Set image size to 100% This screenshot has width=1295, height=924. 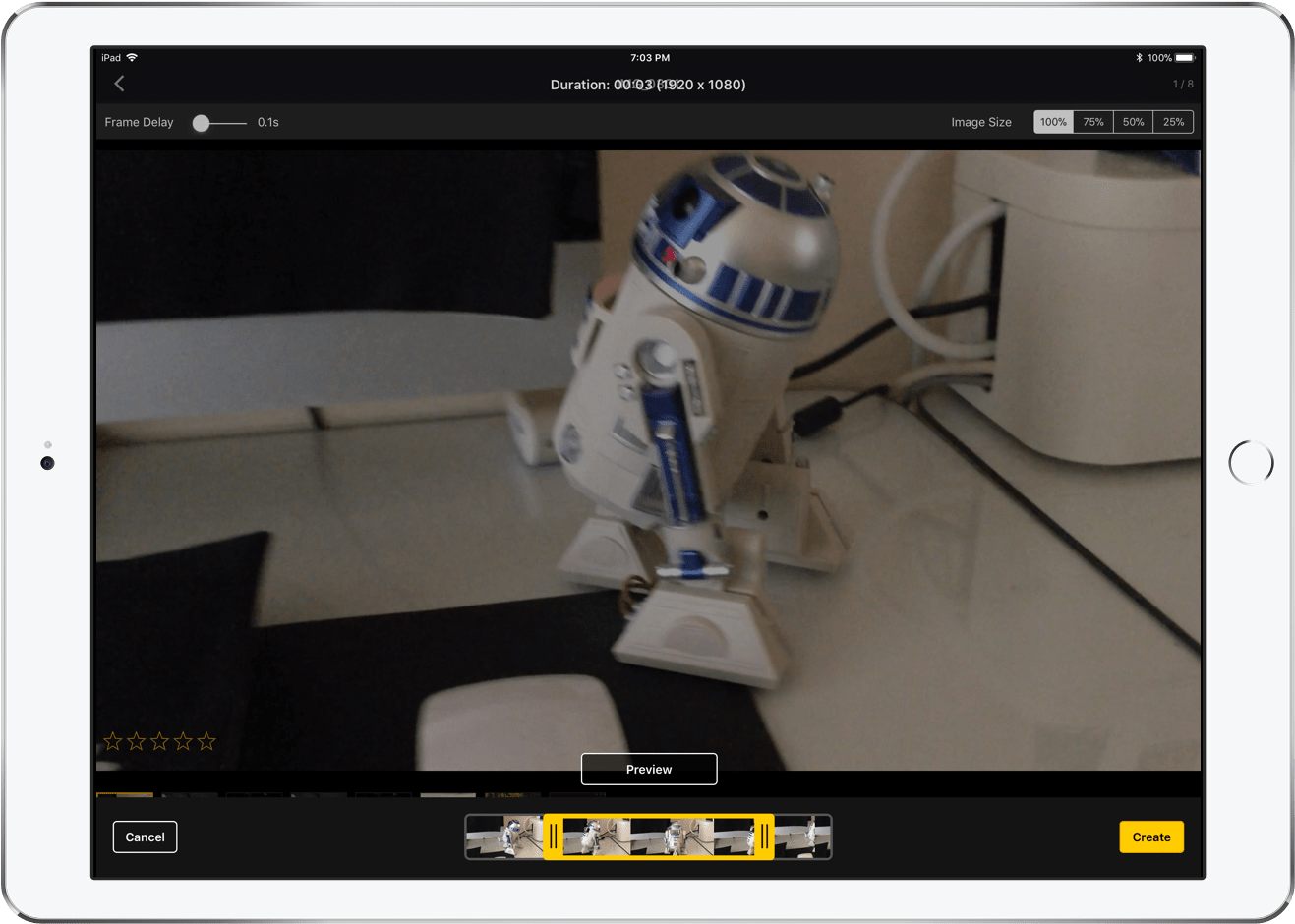1053,122
